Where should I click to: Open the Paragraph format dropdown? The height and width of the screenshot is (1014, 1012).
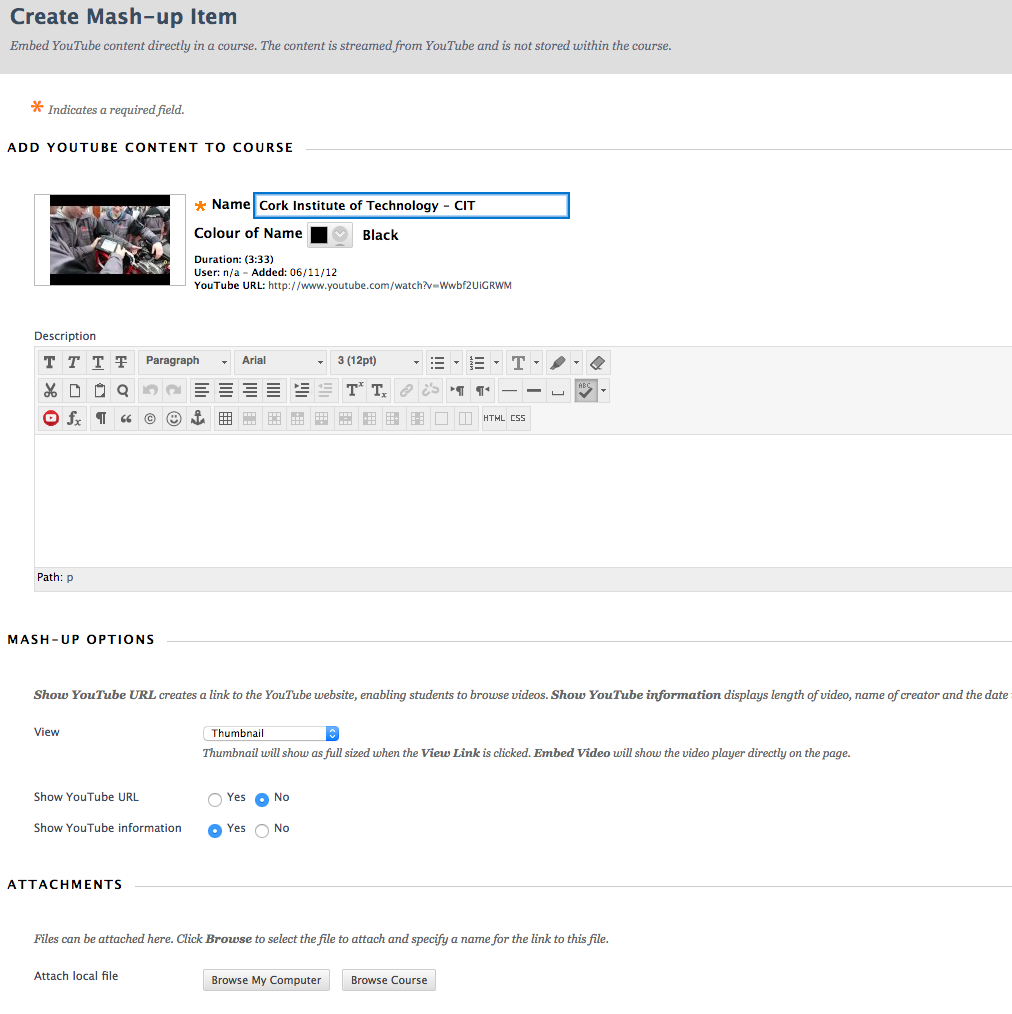tap(186, 361)
